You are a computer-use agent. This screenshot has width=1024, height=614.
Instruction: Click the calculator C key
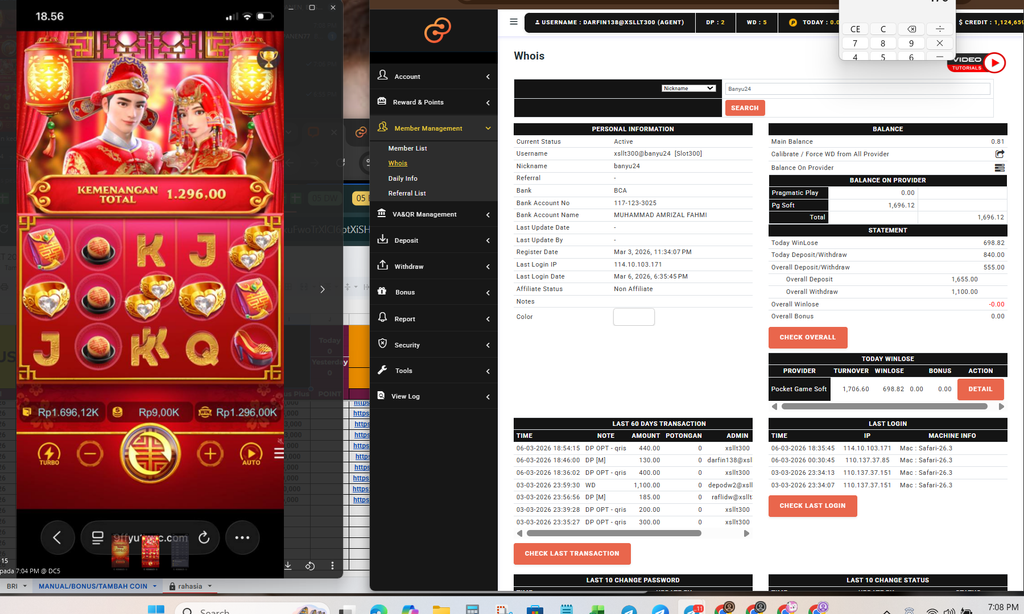883,29
